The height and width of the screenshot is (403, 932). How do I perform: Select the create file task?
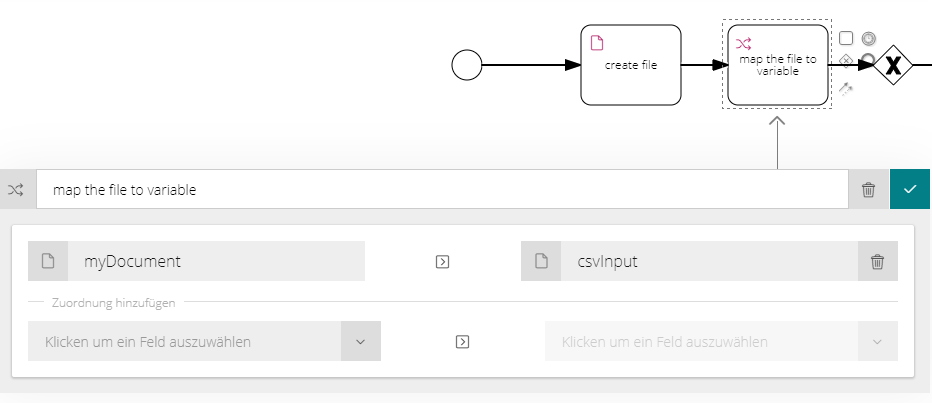coord(631,65)
